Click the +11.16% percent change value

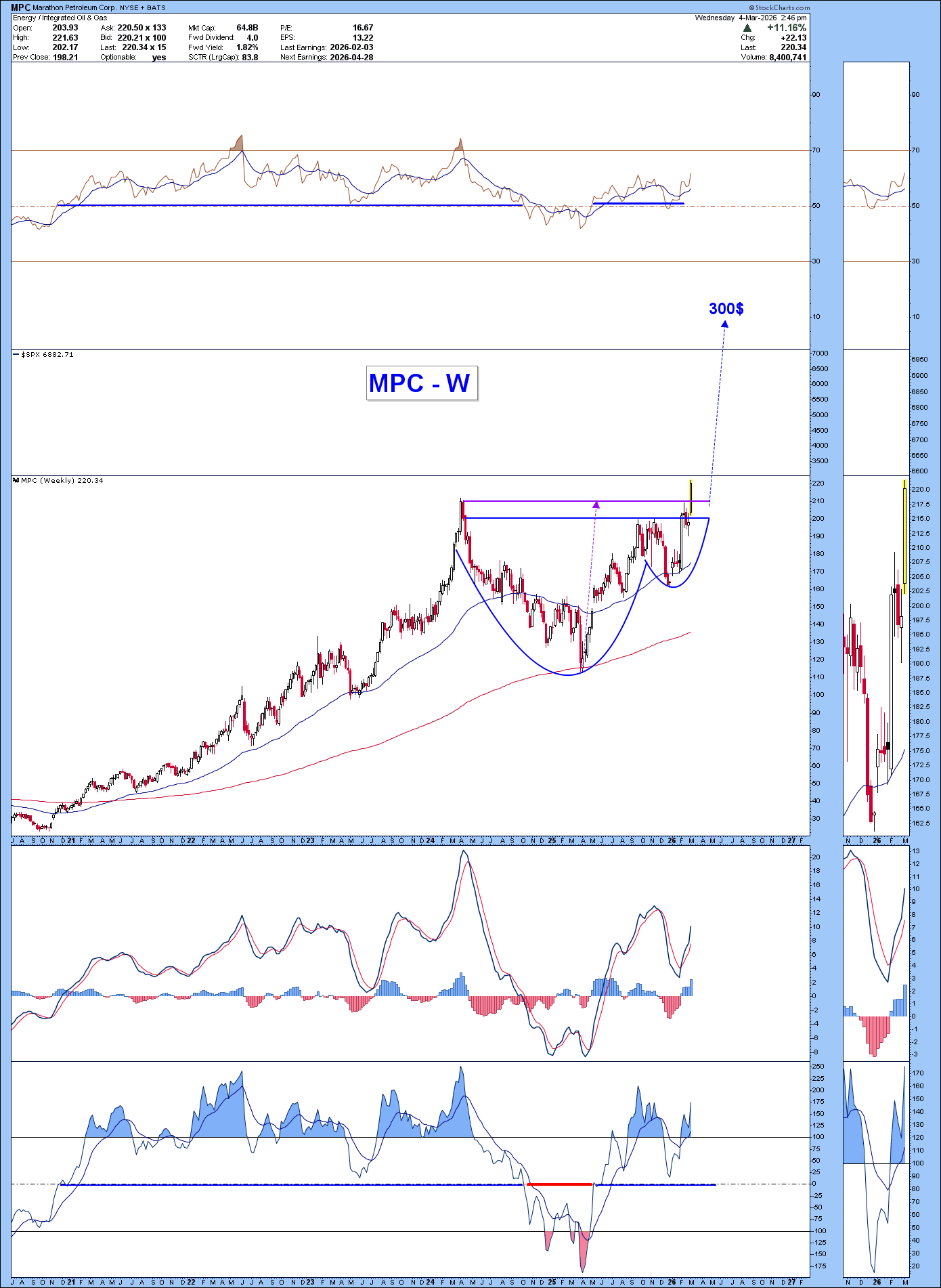(x=786, y=28)
